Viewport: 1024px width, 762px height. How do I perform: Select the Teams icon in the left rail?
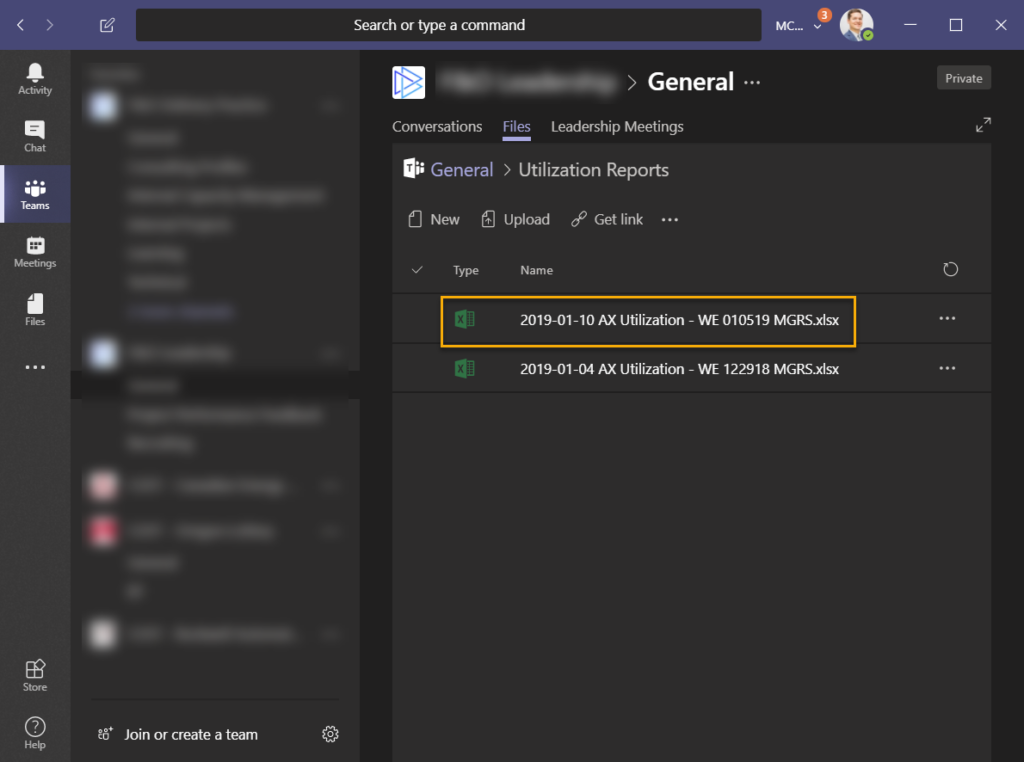click(x=35, y=195)
